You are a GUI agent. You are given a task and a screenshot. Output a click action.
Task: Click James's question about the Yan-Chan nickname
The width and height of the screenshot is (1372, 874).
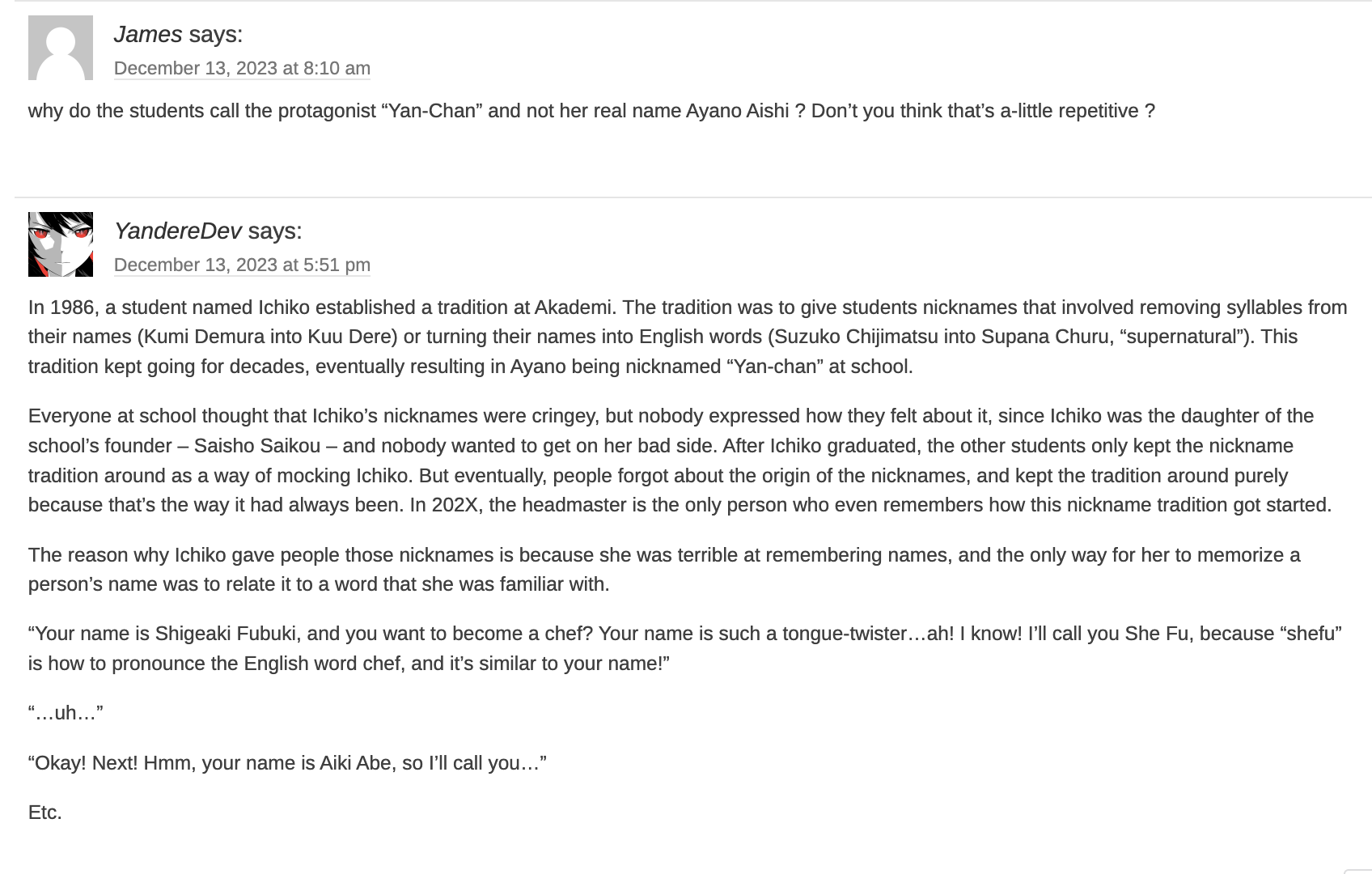591,111
